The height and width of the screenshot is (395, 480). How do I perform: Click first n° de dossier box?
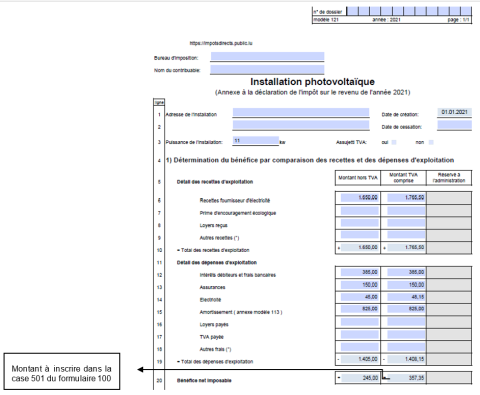353,11
